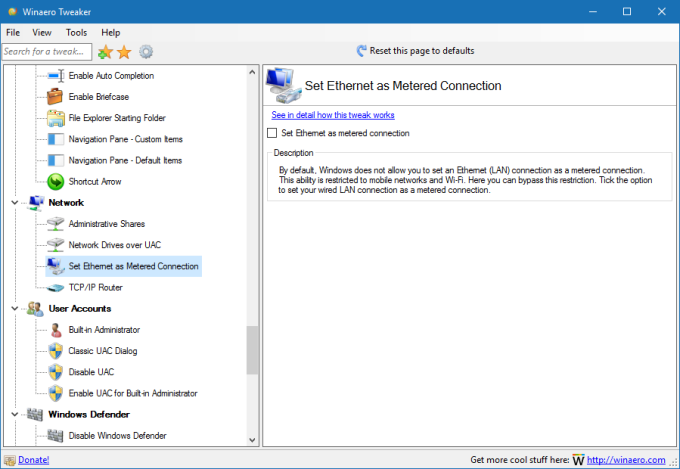Viewport: 680px width, 469px height.
Task: Collapse the Network tree section
Action: click(x=15, y=203)
